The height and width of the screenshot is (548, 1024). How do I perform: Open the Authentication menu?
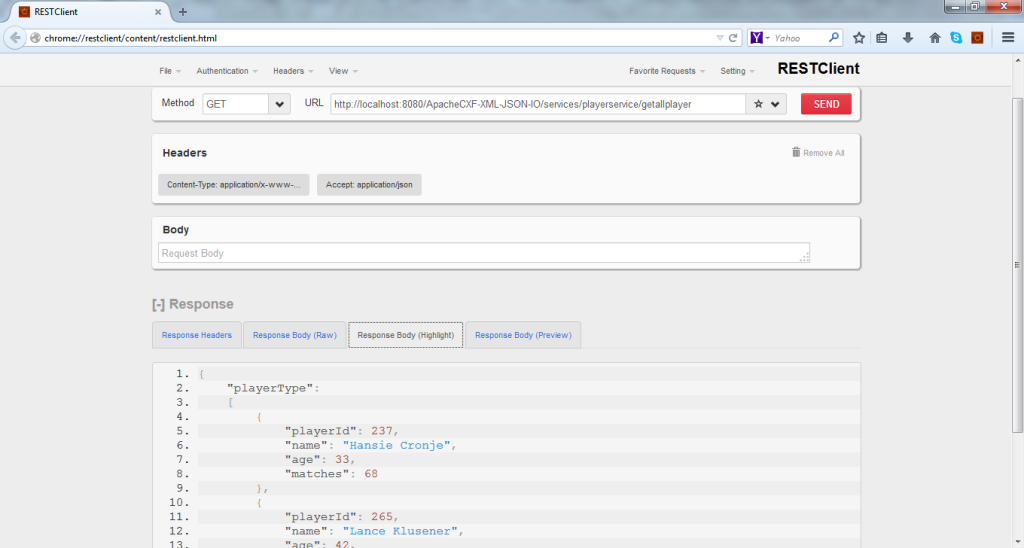click(227, 71)
